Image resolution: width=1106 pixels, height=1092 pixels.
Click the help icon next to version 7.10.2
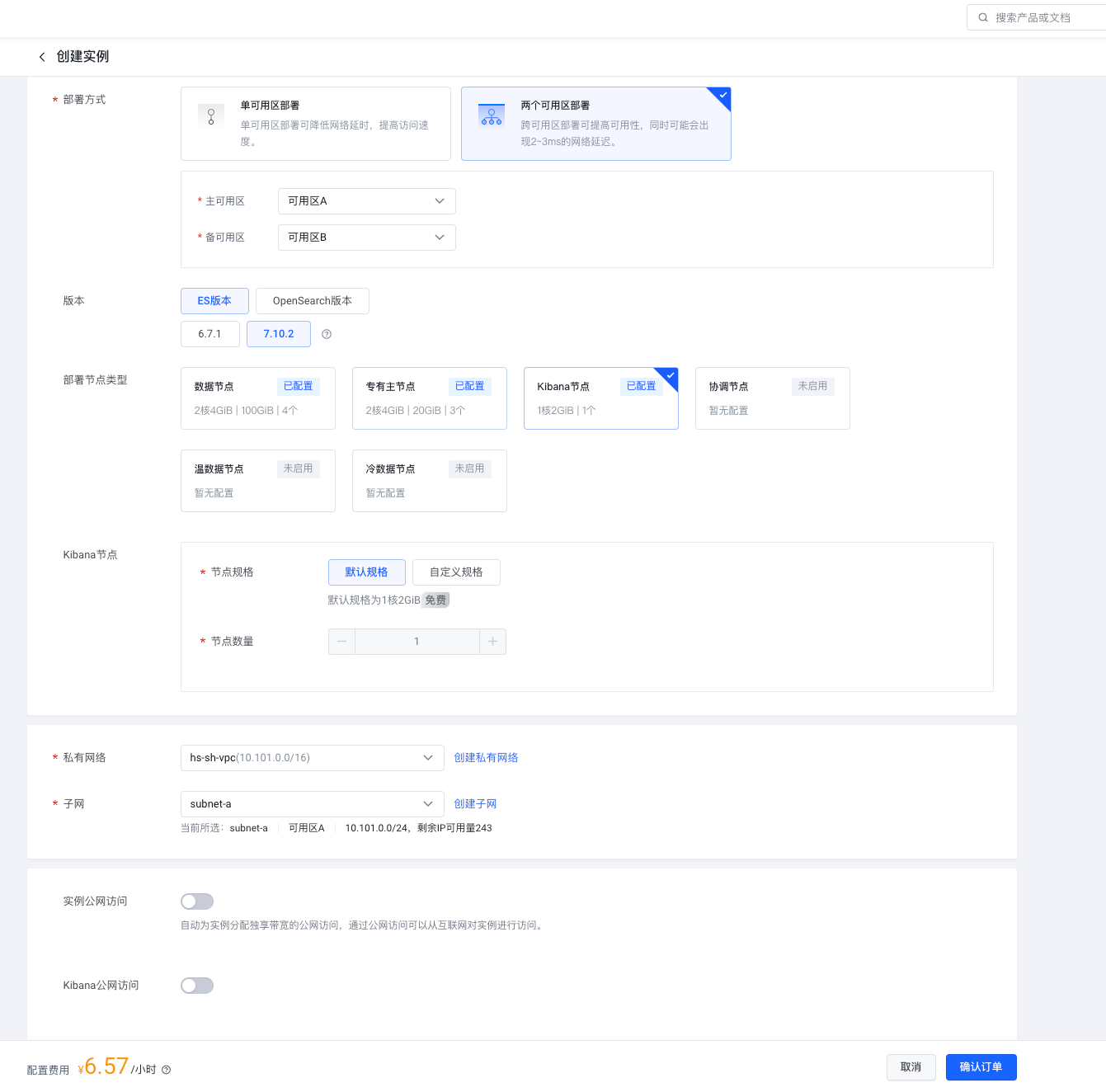[327, 334]
